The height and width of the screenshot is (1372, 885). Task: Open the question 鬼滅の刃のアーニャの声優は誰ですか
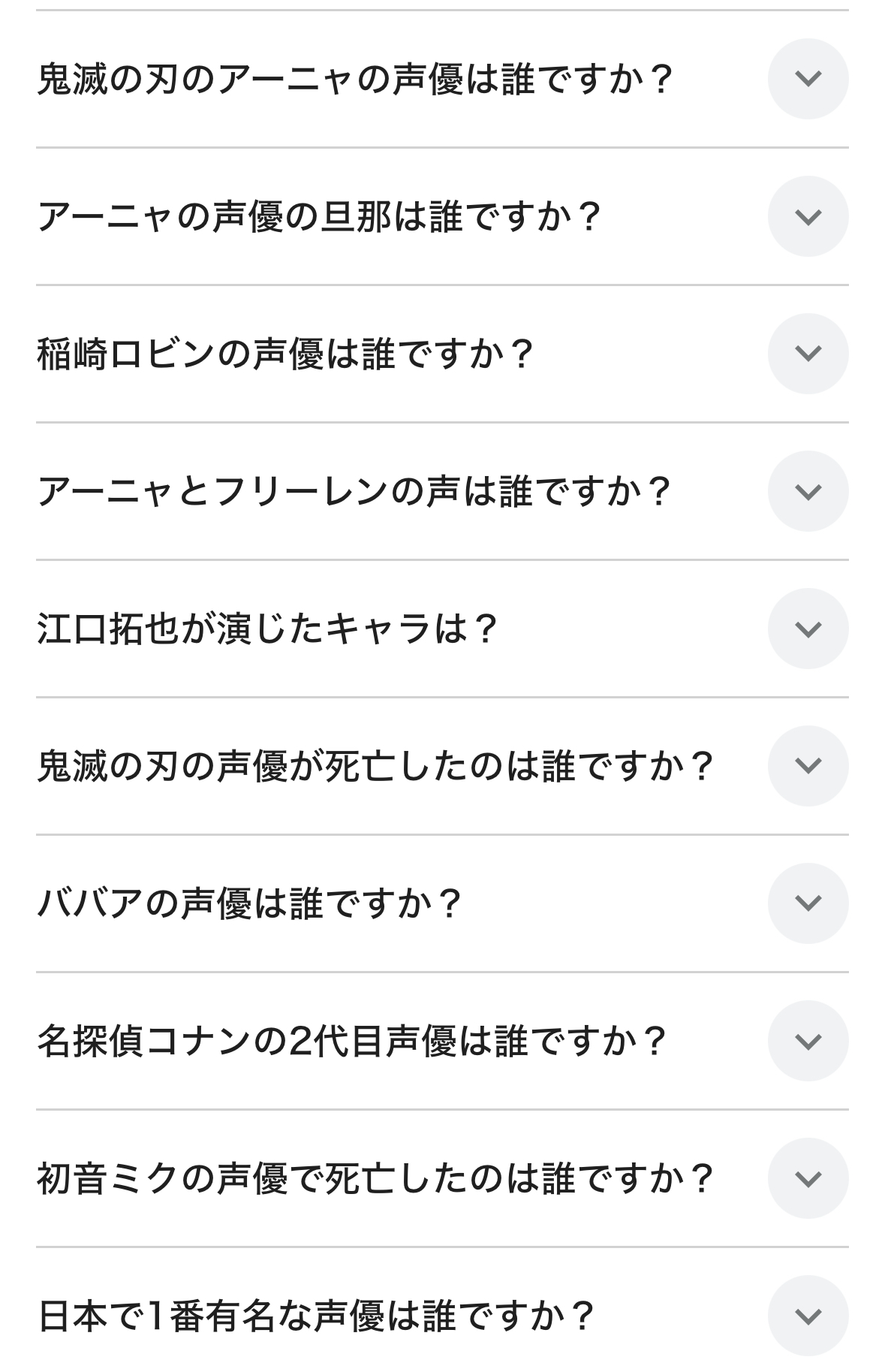354,79
